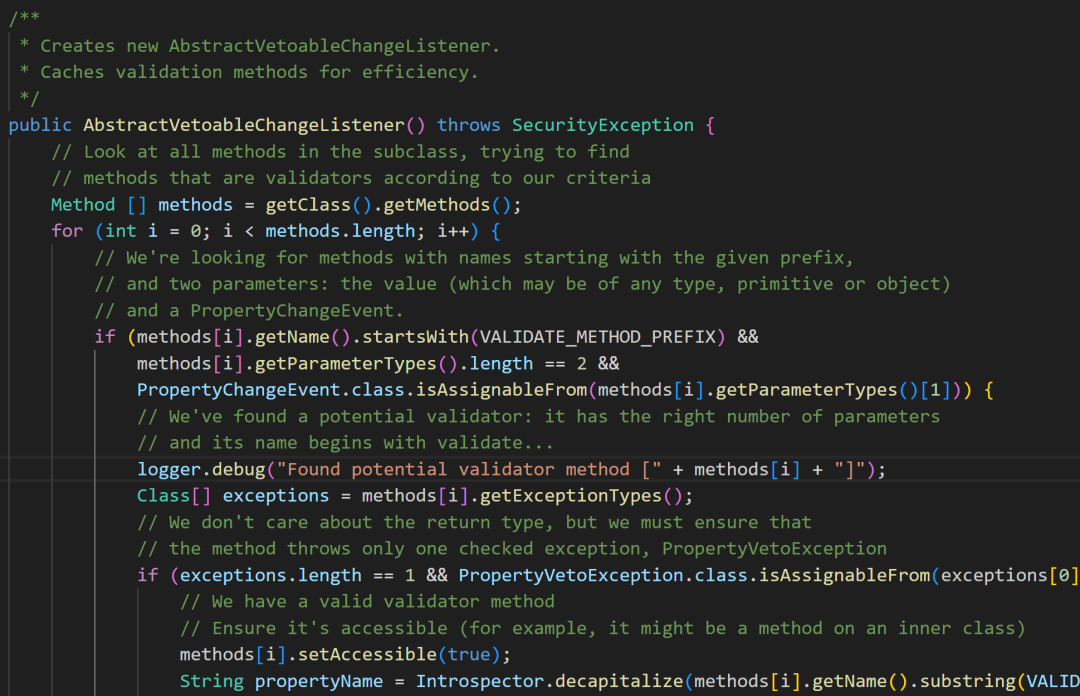Click 'PropertyChangeEvent.class' in the if condition
The width and height of the screenshot is (1080, 696).
[x=271, y=390]
